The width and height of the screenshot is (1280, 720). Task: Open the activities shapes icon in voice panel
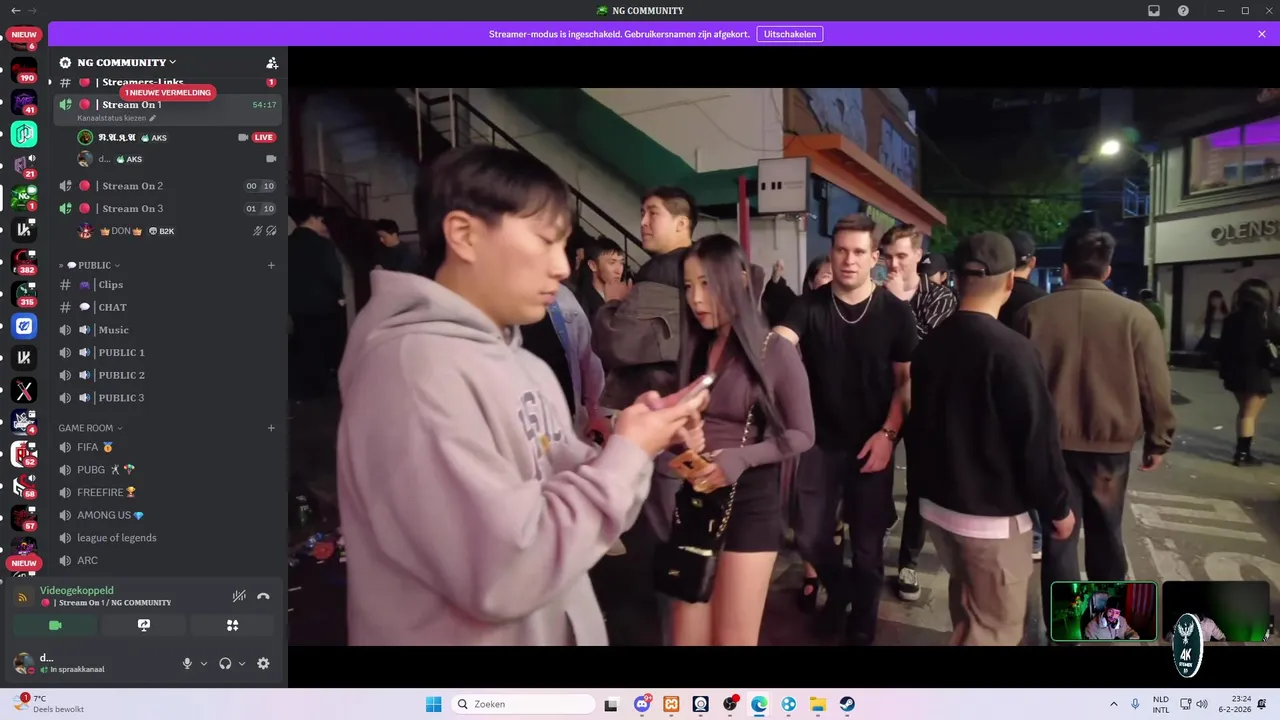[x=232, y=625]
